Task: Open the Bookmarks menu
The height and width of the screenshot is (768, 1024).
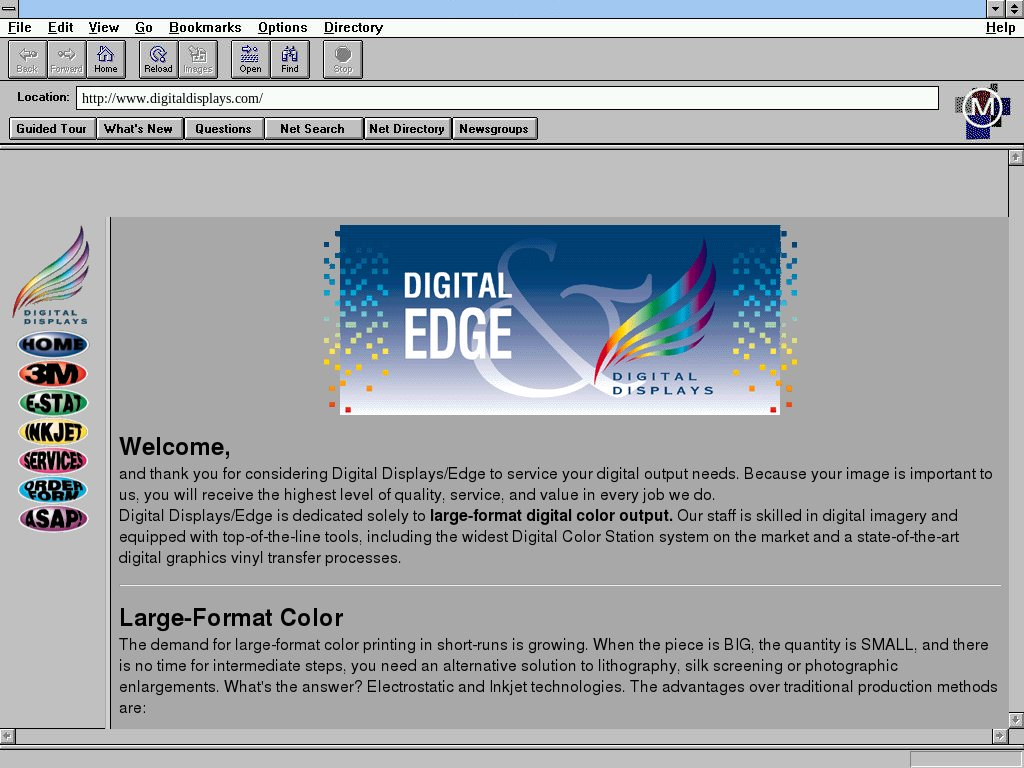Action: [x=205, y=28]
